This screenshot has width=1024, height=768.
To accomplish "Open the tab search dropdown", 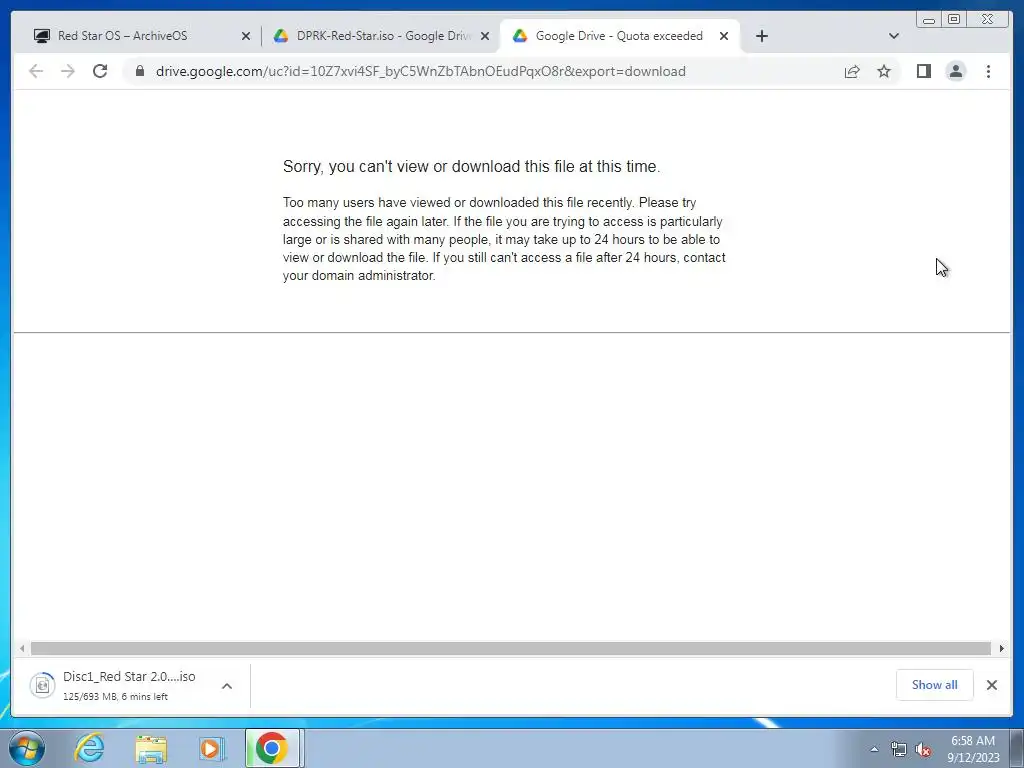I will pos(894,36).
